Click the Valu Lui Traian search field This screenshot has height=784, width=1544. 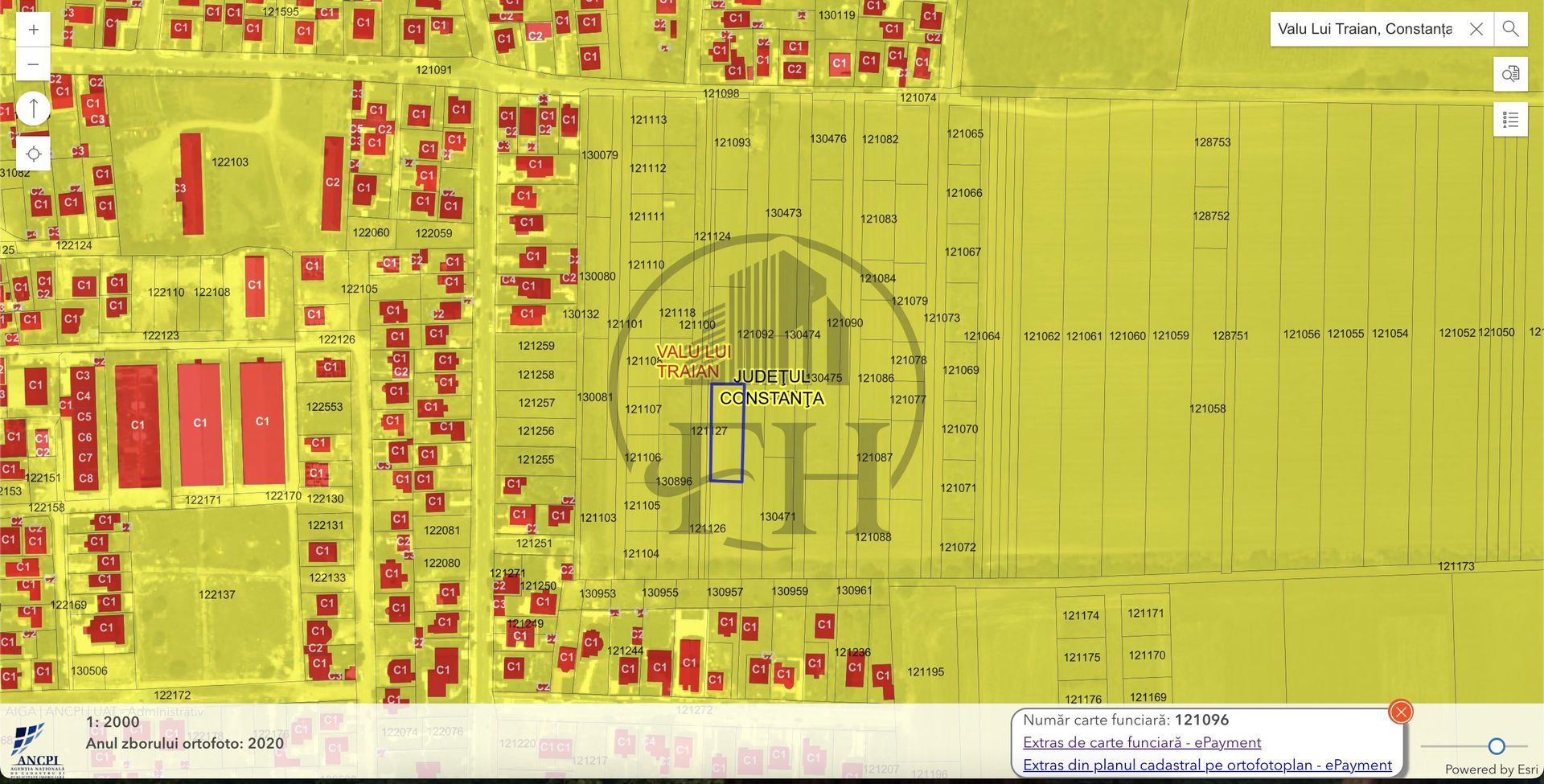coord(1365,29)
